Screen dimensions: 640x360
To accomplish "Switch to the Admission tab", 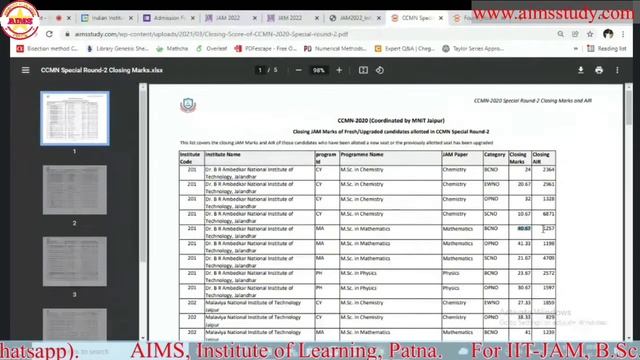I will (x=164, y=18).
